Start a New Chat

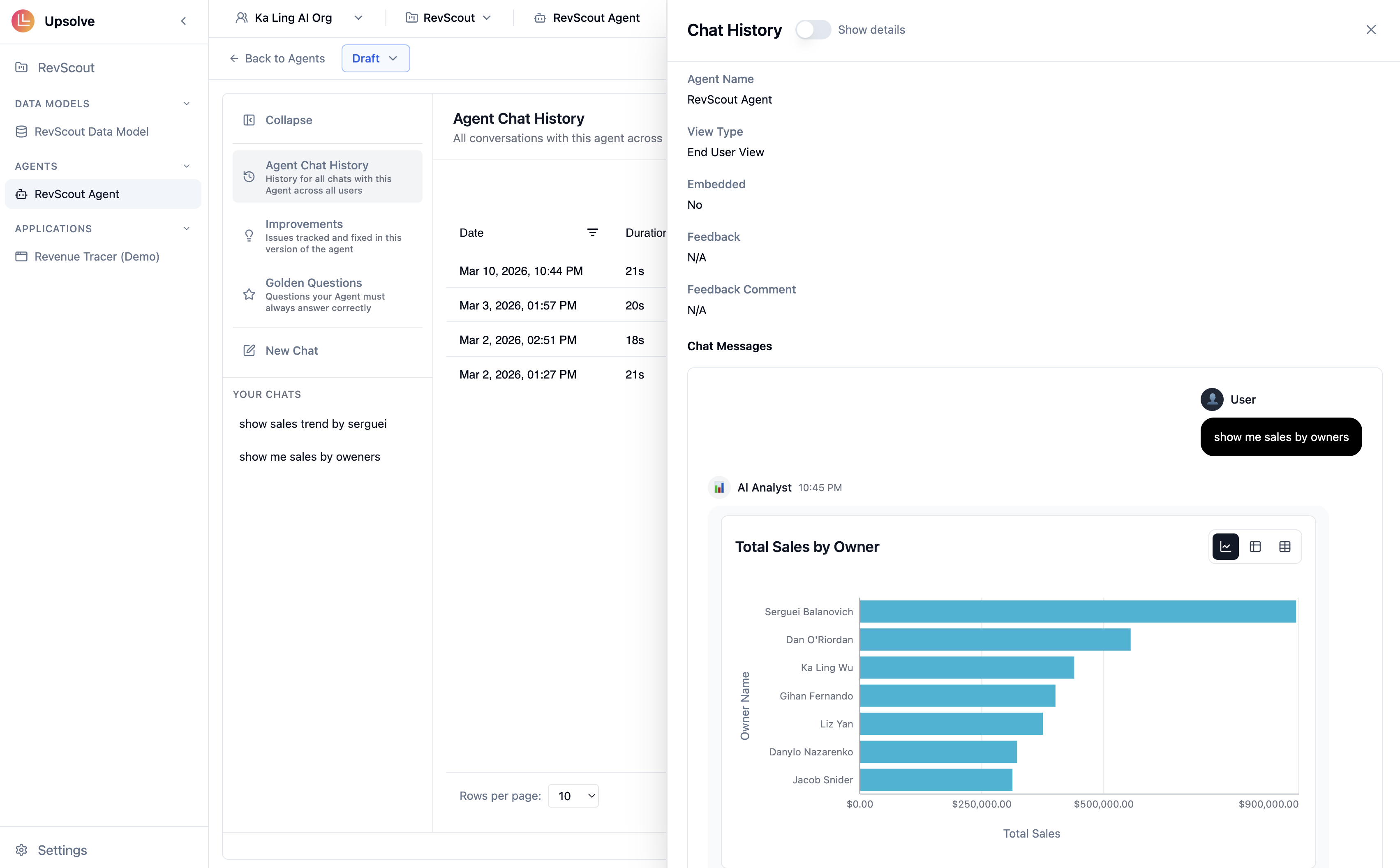pos(291,350)
